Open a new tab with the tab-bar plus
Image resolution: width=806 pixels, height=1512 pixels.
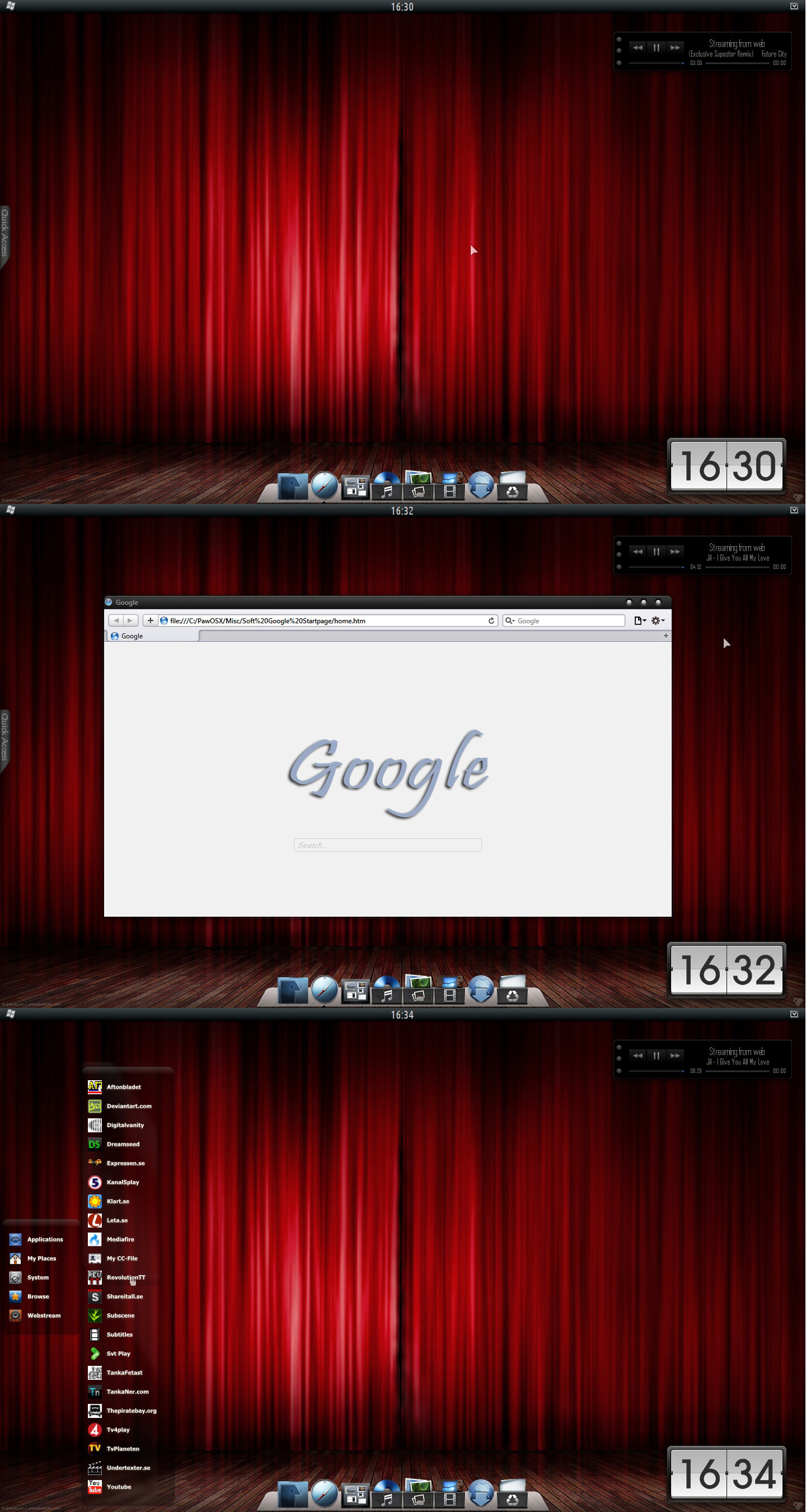point(666,636)
